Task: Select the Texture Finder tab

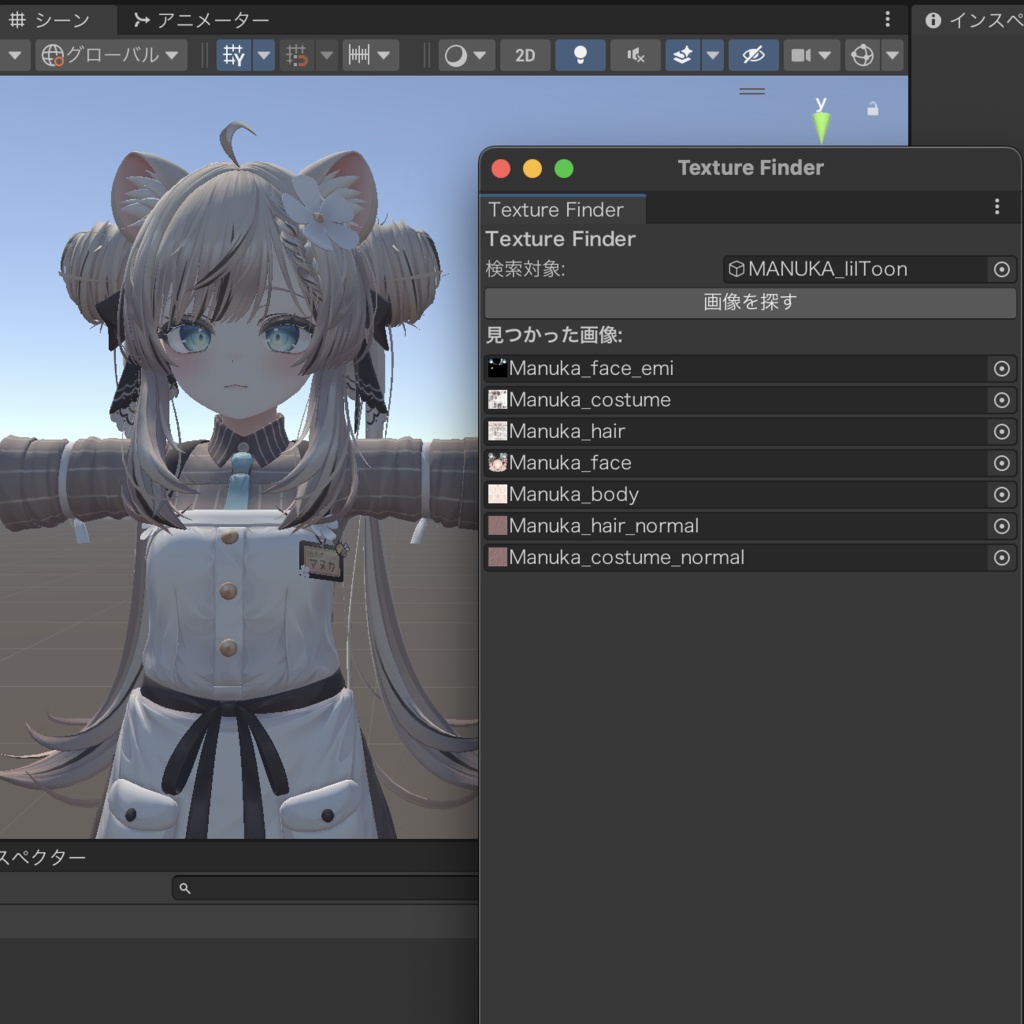Action: tap(558, 210)
